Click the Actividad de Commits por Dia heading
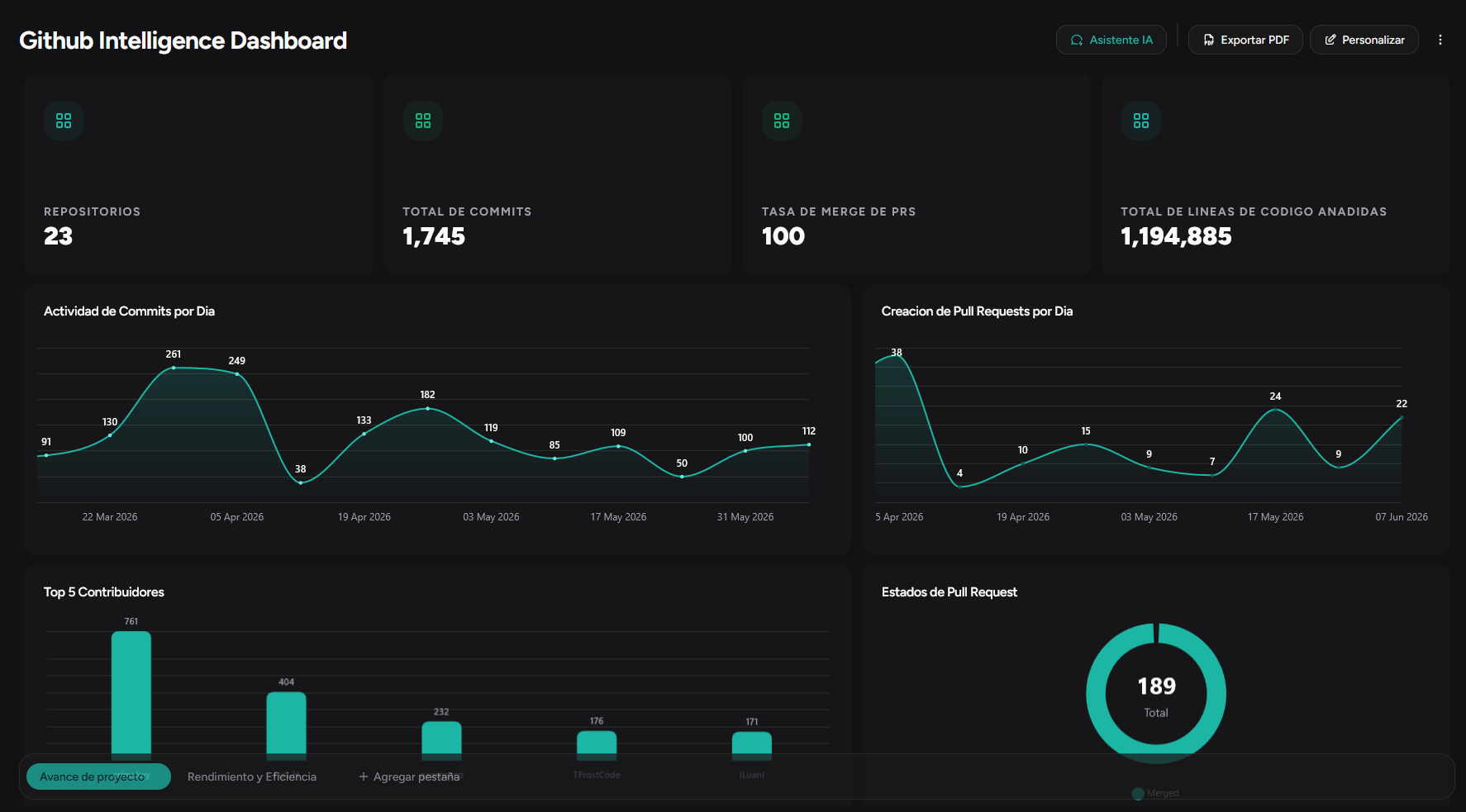 (129, 311)
